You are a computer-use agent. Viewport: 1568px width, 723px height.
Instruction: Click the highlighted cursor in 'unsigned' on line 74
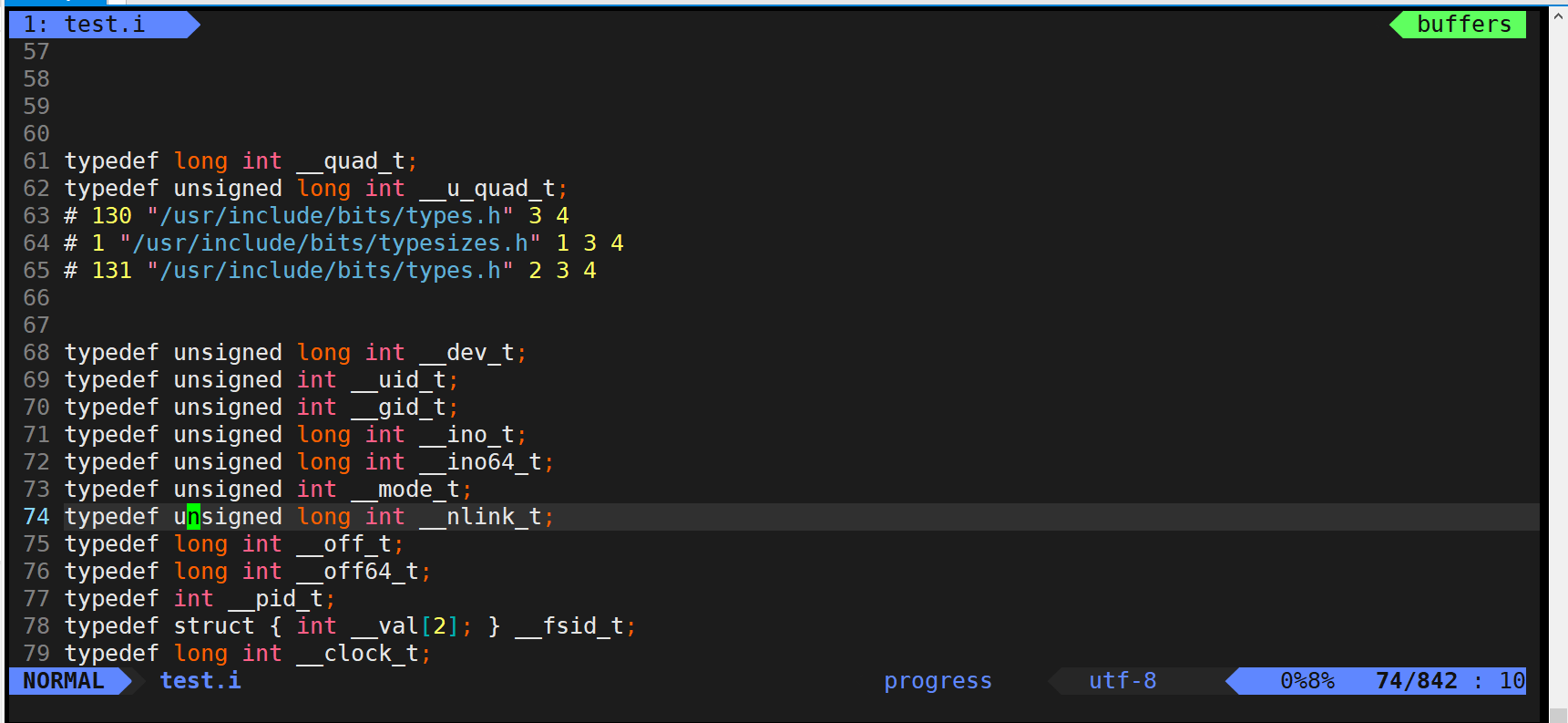[x=193, y=517]
